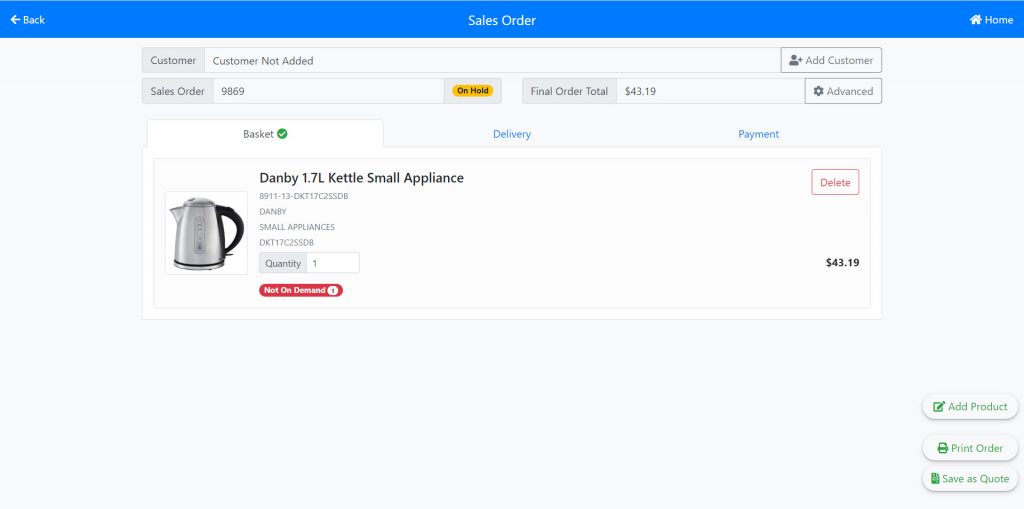Switch to the Payment tab
The width and height of the screenshot is (1024, 509).
758,134
